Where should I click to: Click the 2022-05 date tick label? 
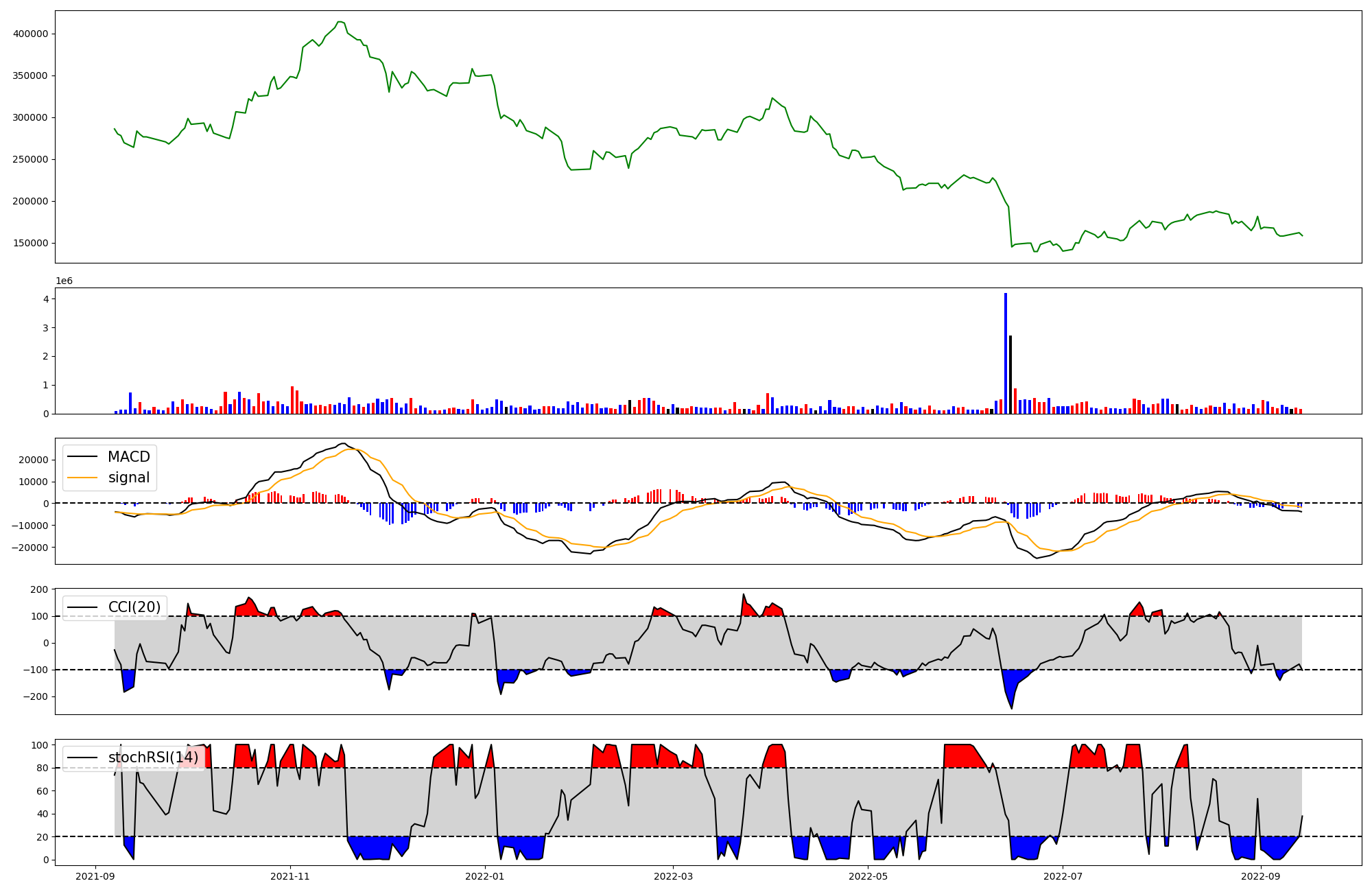[868, 876]
